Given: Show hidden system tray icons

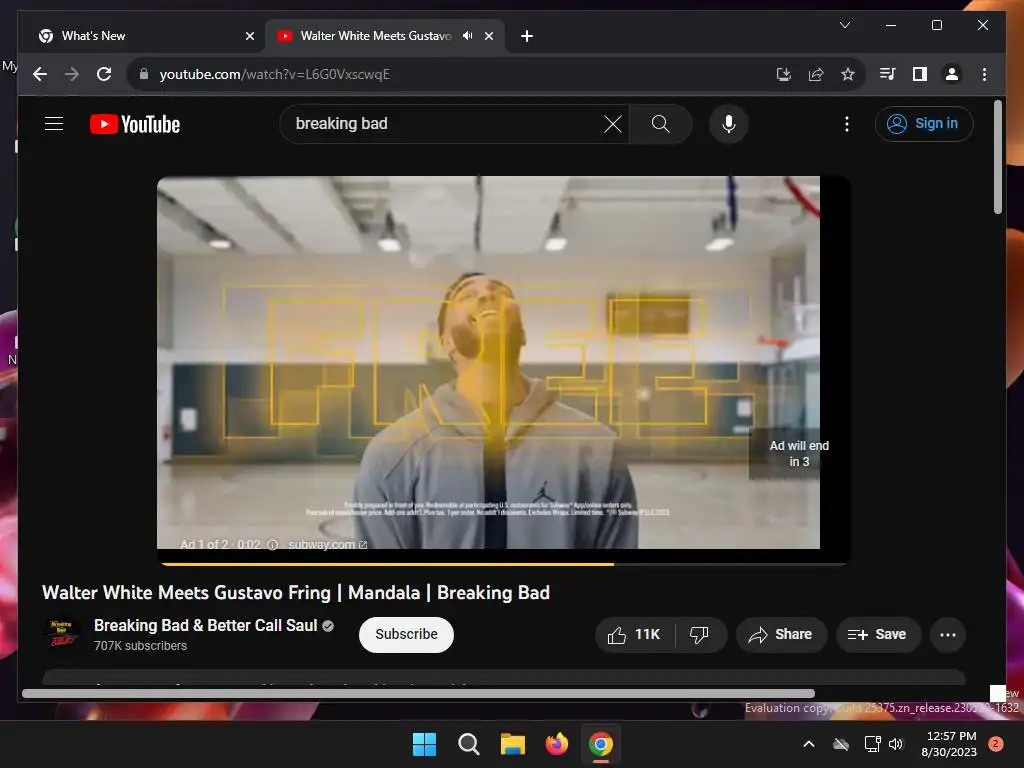Looking at the screenshot, I should (x=808, y=744).
